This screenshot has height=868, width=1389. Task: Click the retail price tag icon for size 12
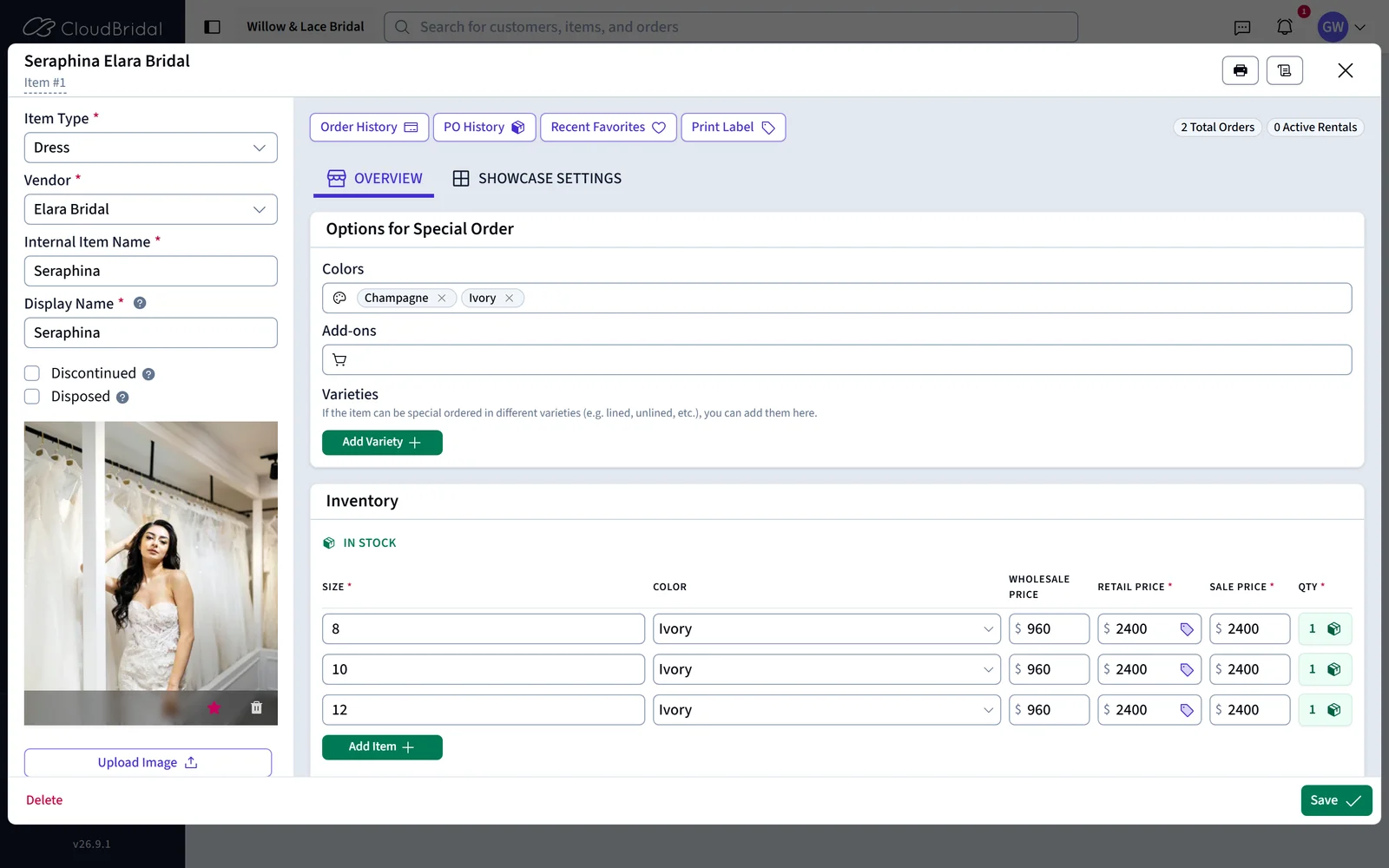1187,710
